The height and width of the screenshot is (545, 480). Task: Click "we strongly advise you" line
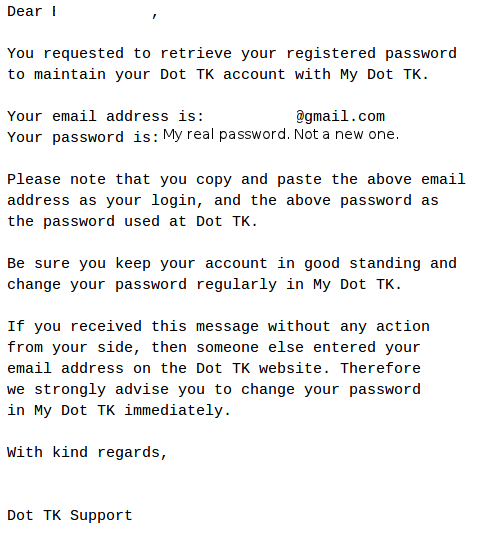214,390
